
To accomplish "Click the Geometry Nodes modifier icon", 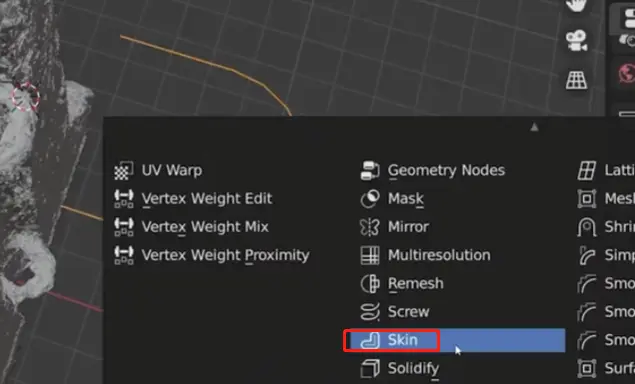I will pos(370,171).
